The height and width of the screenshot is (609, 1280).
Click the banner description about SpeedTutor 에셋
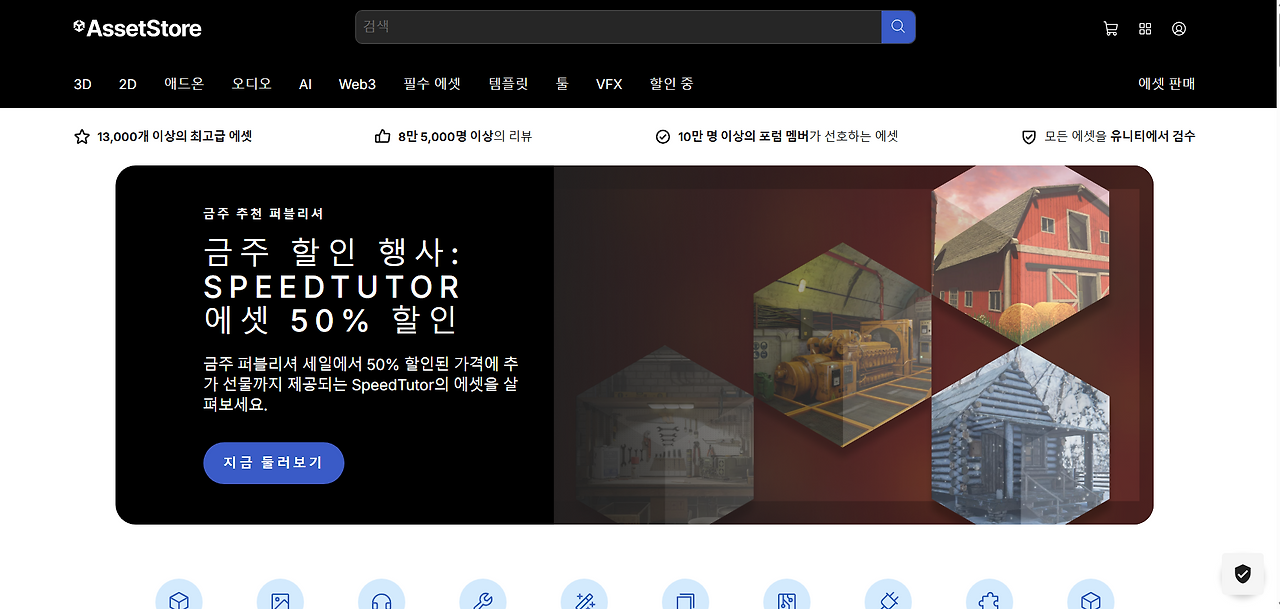pyautogui.click(x=360, y=384)
